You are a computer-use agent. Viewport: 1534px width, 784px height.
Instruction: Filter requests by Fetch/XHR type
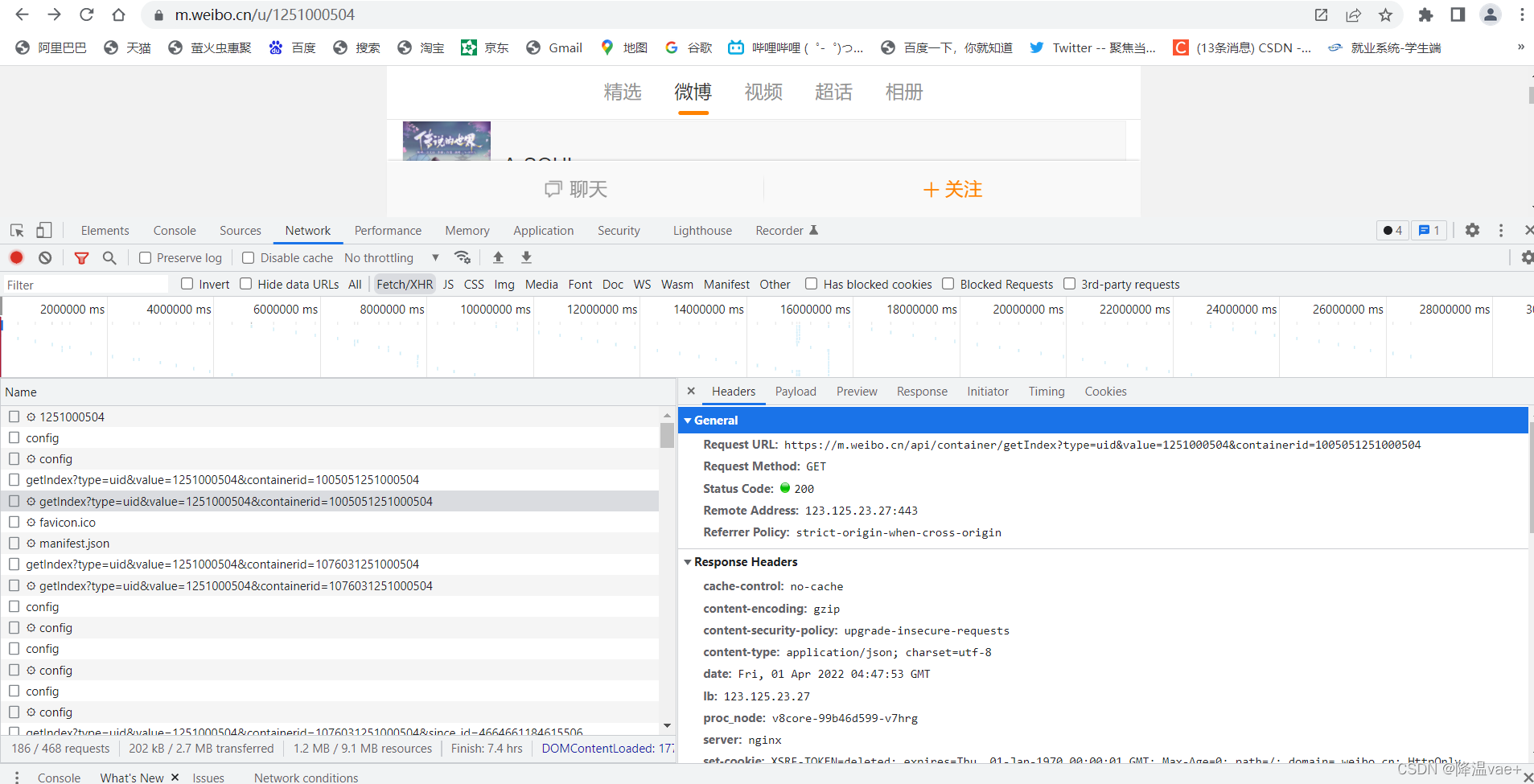coord(405,285)
